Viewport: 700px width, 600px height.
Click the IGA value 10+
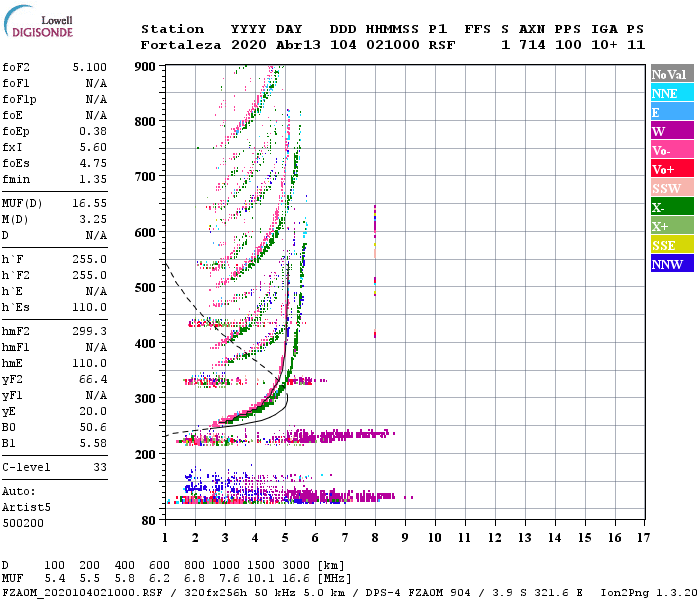604,45
